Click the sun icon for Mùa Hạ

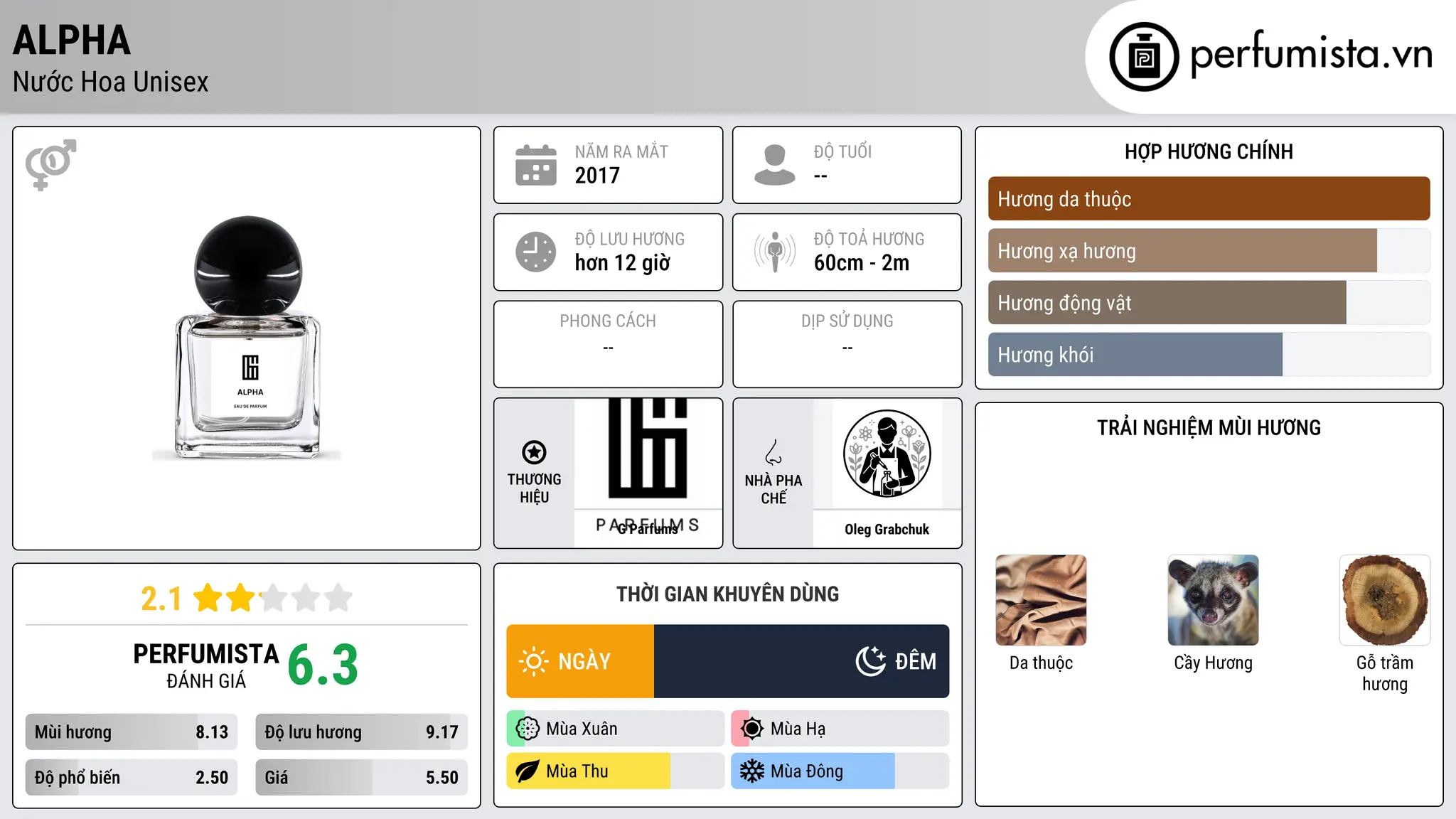tap(752, 729)
